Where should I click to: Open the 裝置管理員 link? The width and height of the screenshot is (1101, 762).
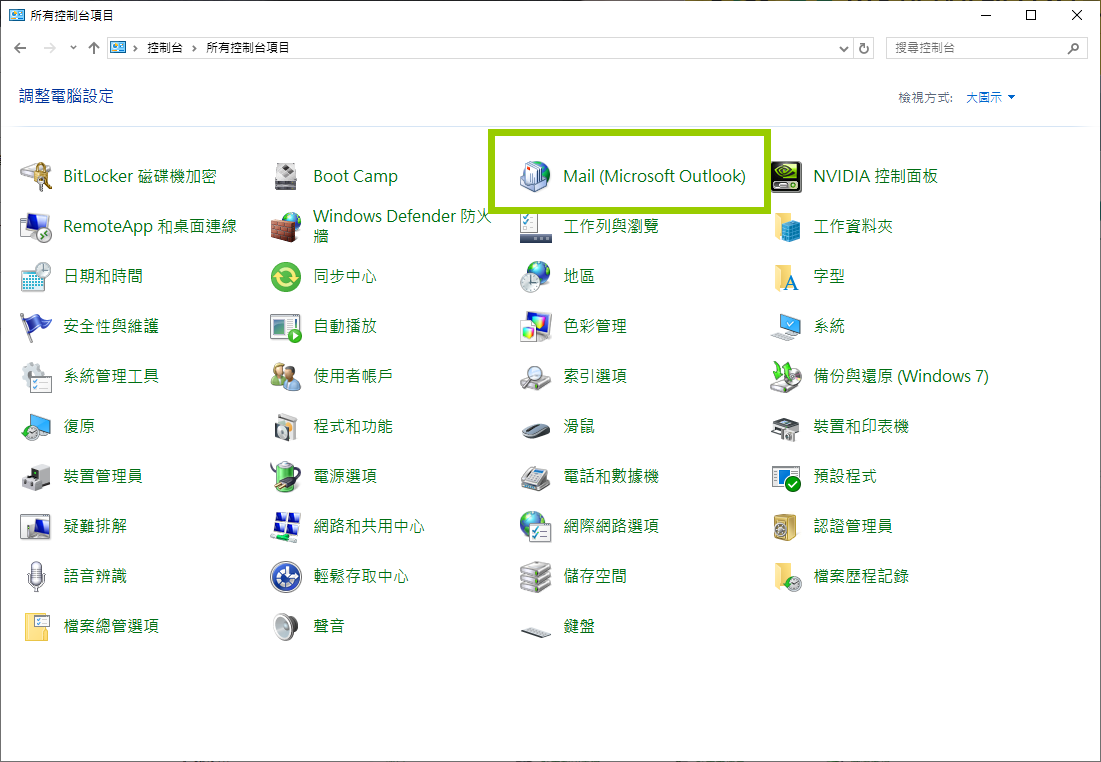point(102,477)
